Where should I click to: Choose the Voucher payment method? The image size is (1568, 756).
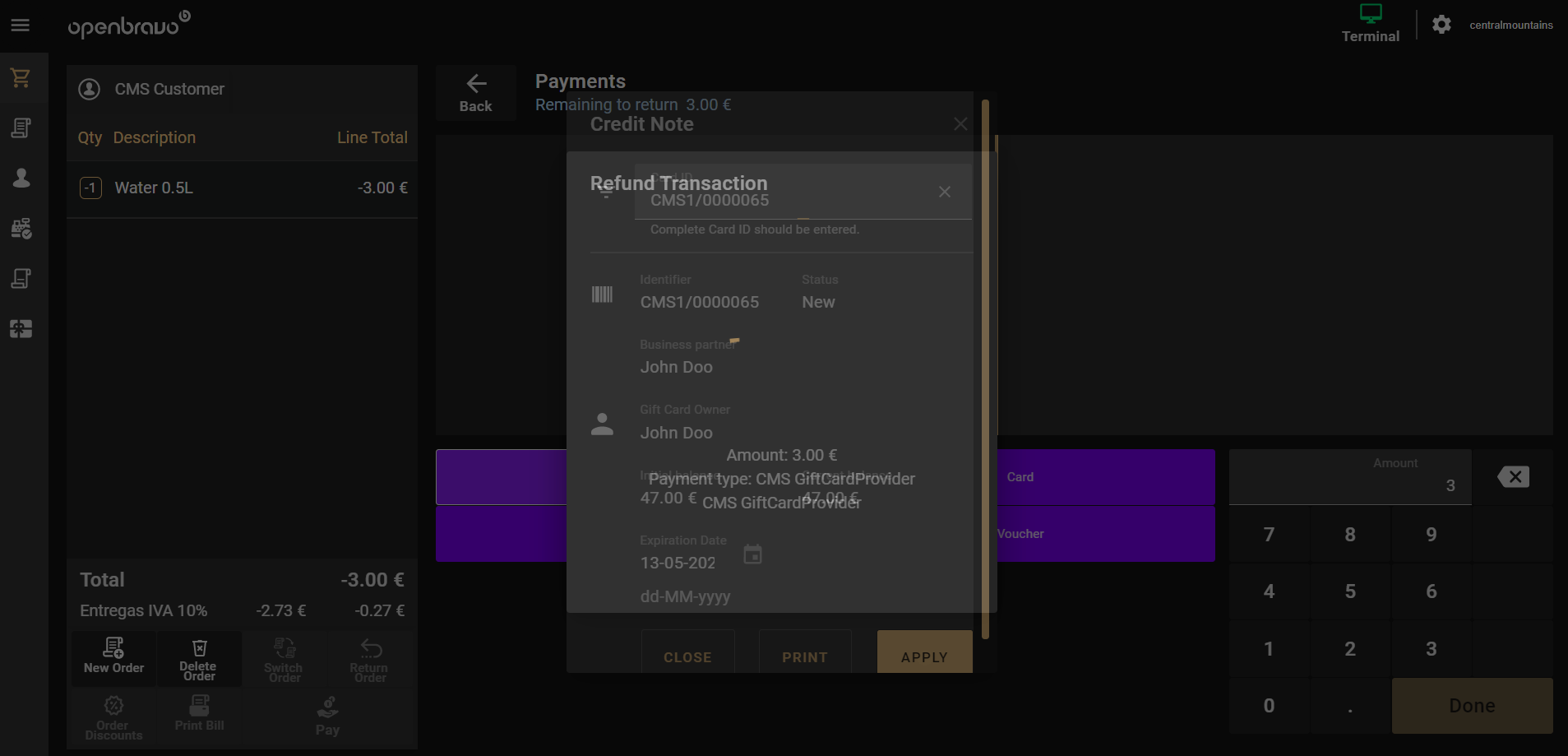click(1106, 534)
